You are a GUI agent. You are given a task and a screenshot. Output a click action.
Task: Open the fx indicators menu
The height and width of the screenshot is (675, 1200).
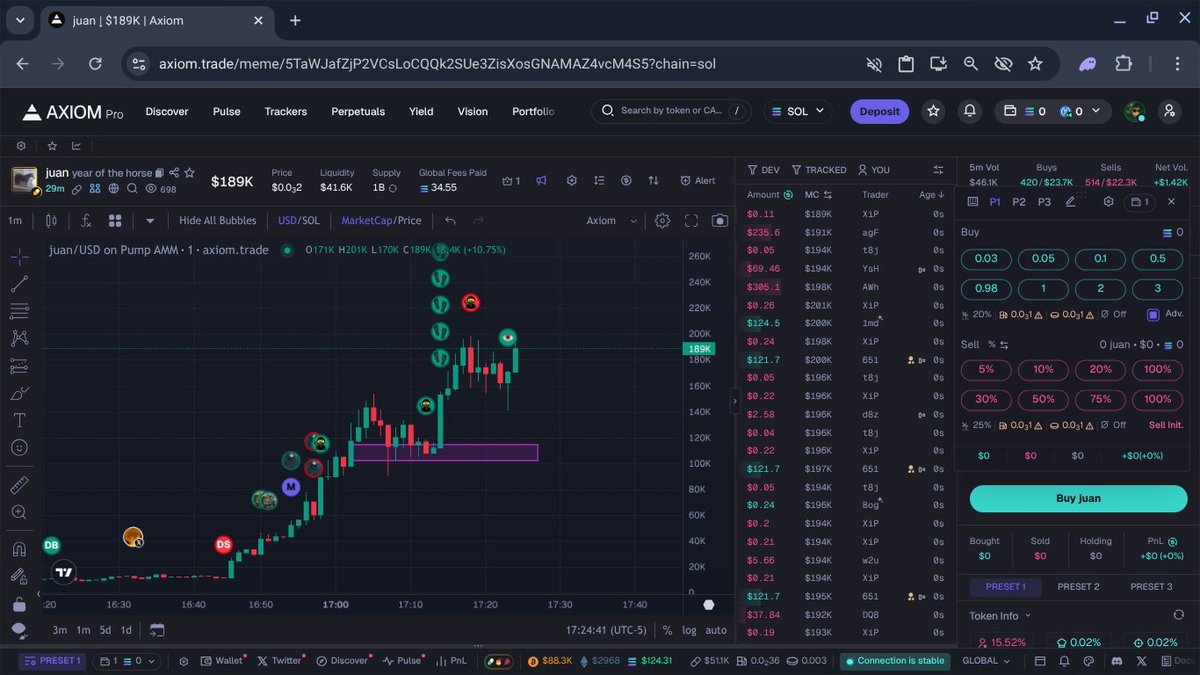(x=86, y=221)
